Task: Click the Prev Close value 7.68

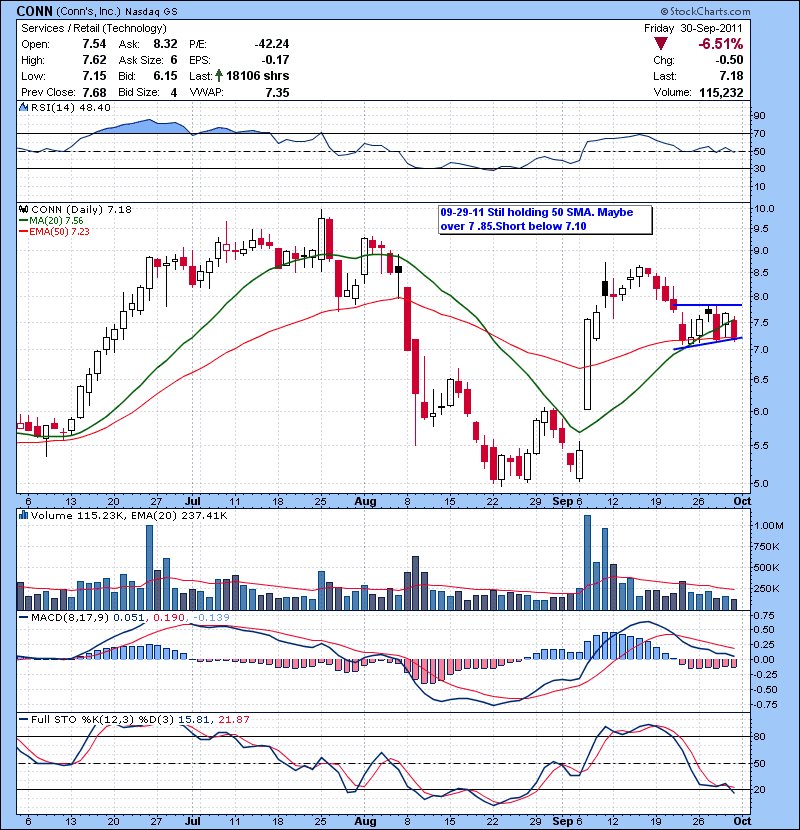Action: [94, 92]
